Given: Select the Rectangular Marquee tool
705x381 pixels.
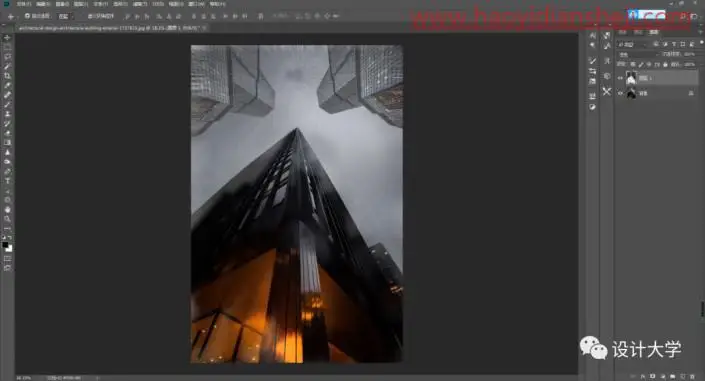Looking at the screenshot, I should click(x=7, y=47).
